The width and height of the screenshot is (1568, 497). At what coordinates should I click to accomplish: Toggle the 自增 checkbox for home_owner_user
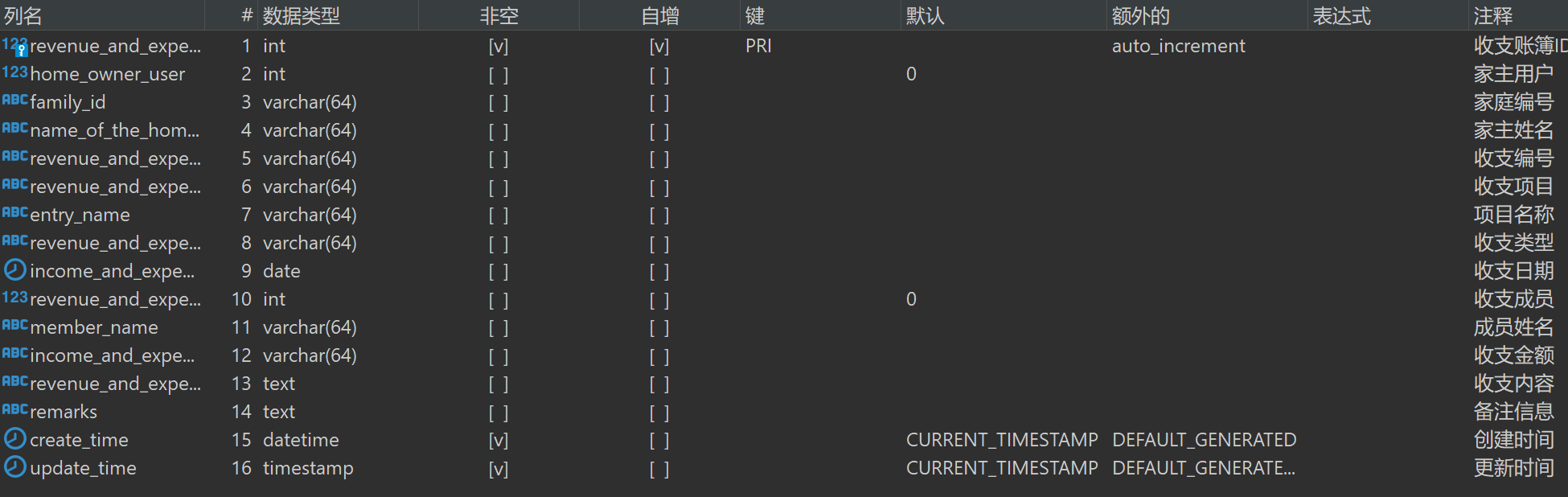[659, 74]
